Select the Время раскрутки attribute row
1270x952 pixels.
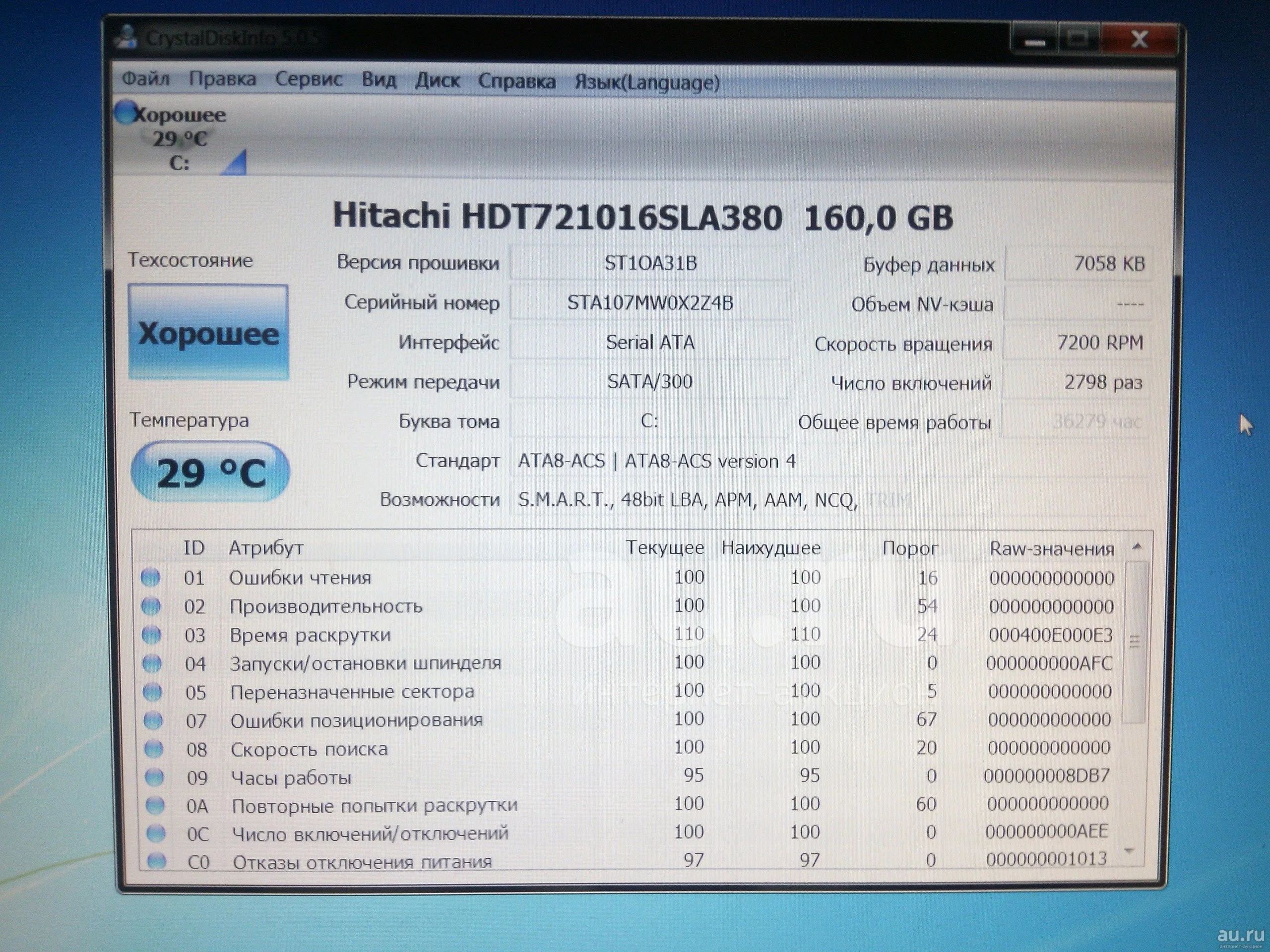629,635
